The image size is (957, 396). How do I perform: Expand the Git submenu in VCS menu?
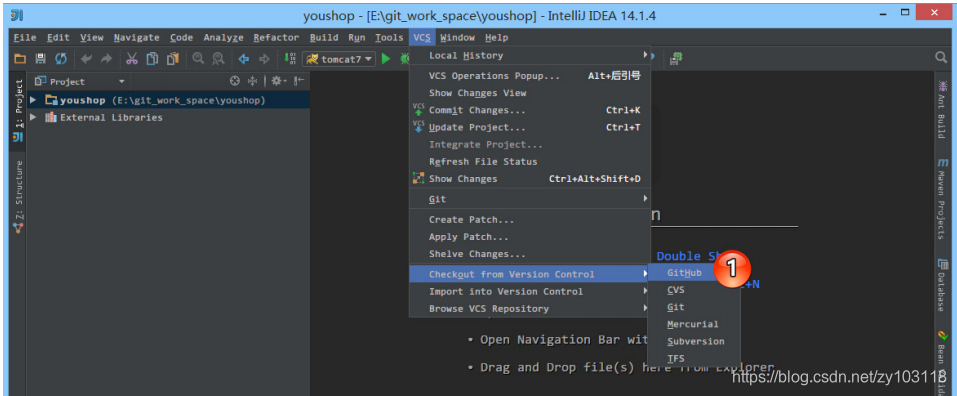530,199
